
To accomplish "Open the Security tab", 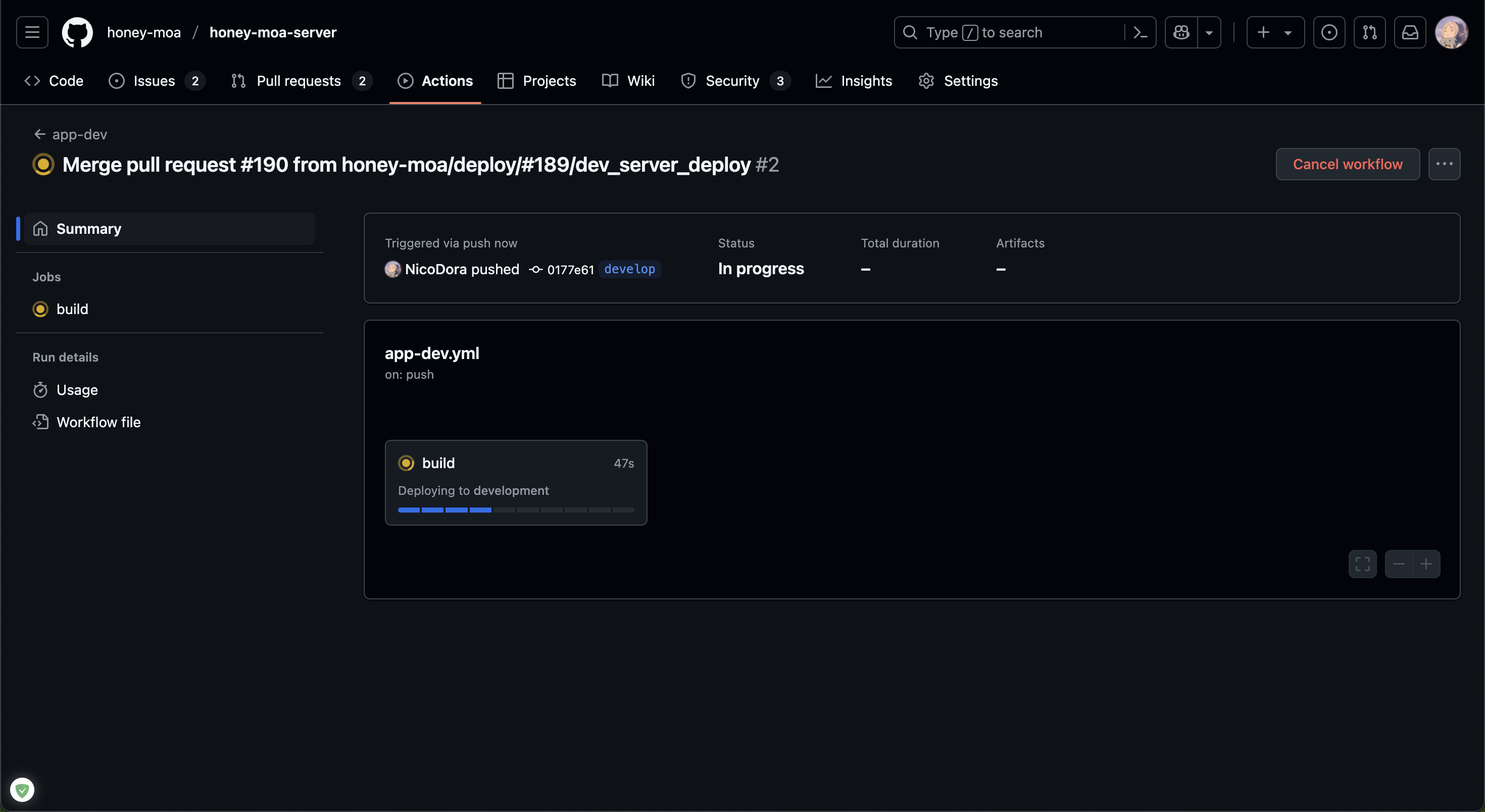I will click(735, 81).
